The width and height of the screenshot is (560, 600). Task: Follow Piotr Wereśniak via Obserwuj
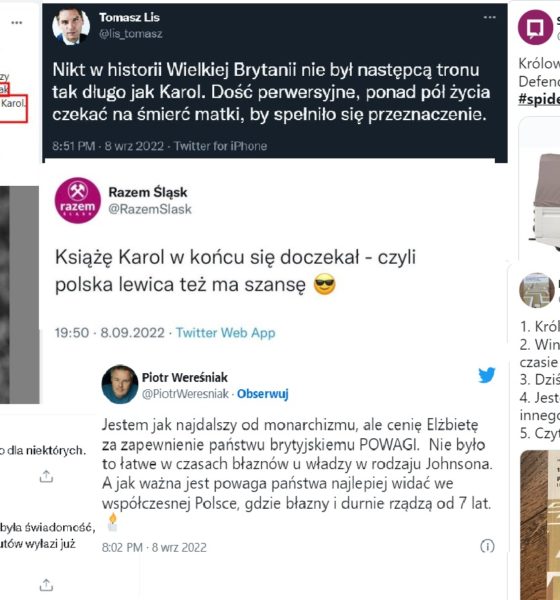pos(263,394)
